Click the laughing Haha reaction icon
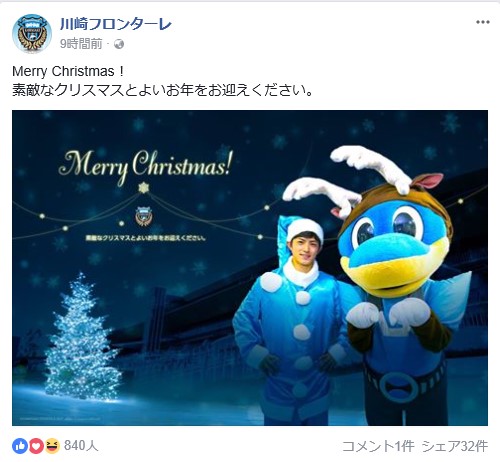This screenshot has height=462, width=500. (52, 446)
